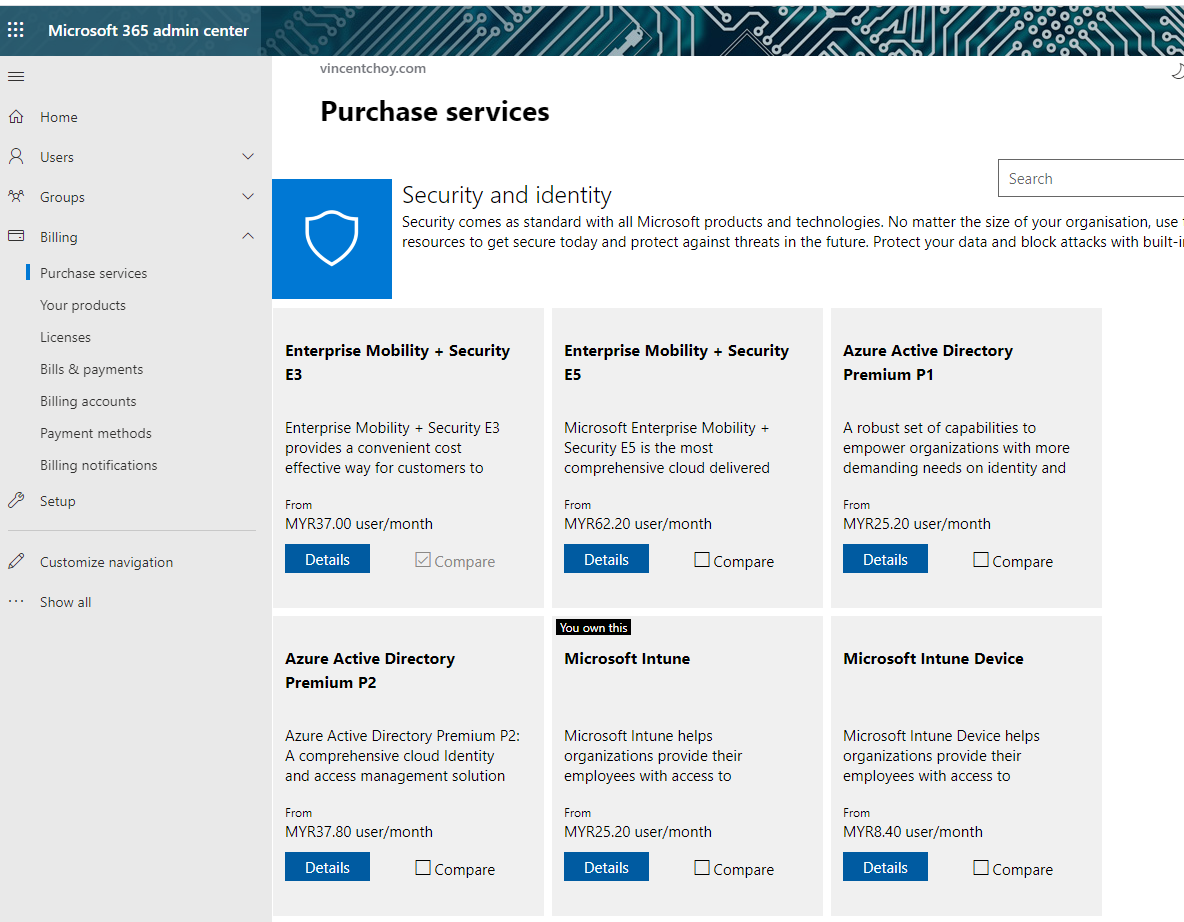Check Compare for Azure Active Directory Premium P2
This screenshot has height=922, width=1184.
423,868
